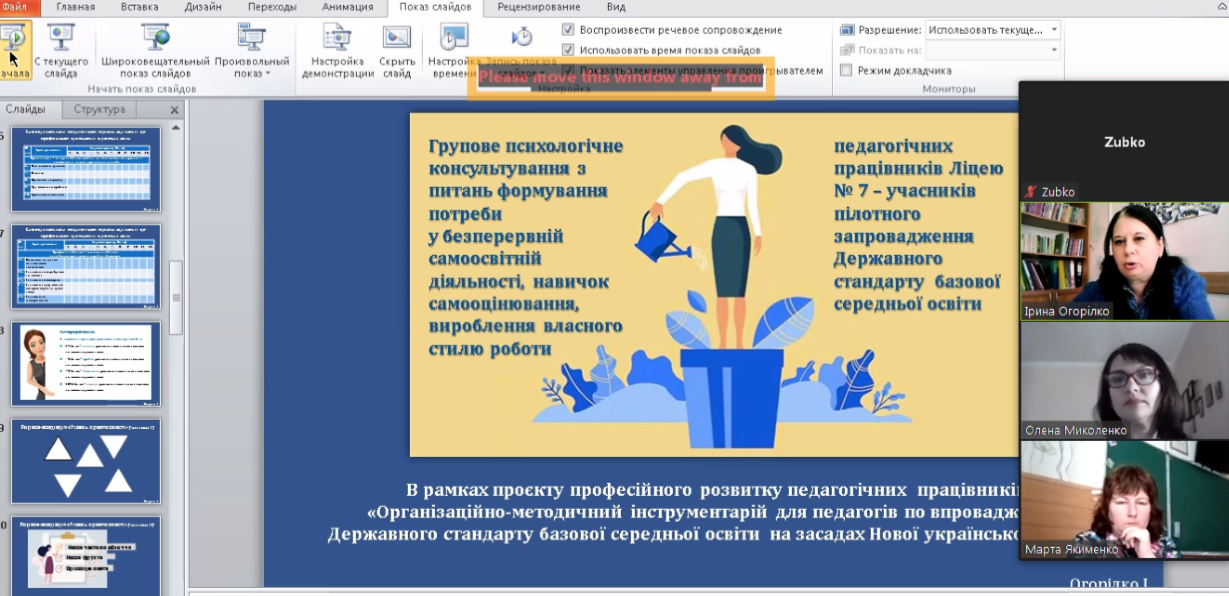Toggle 'Воспроизвести речевое сопровождение' checkbox
The image size is (1229, 596).
(568, 30)
